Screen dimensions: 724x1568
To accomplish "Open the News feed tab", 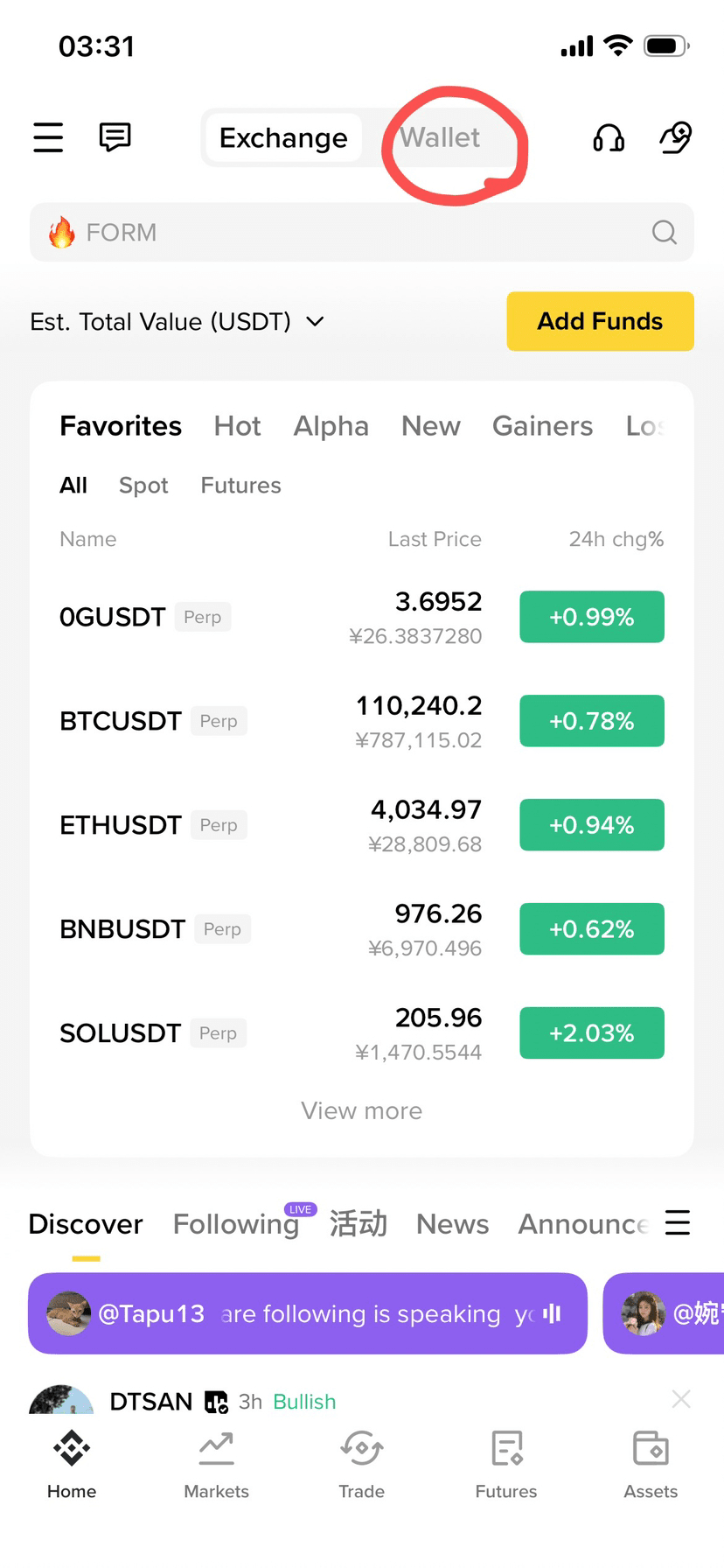I will click(x=452, y=1224).
